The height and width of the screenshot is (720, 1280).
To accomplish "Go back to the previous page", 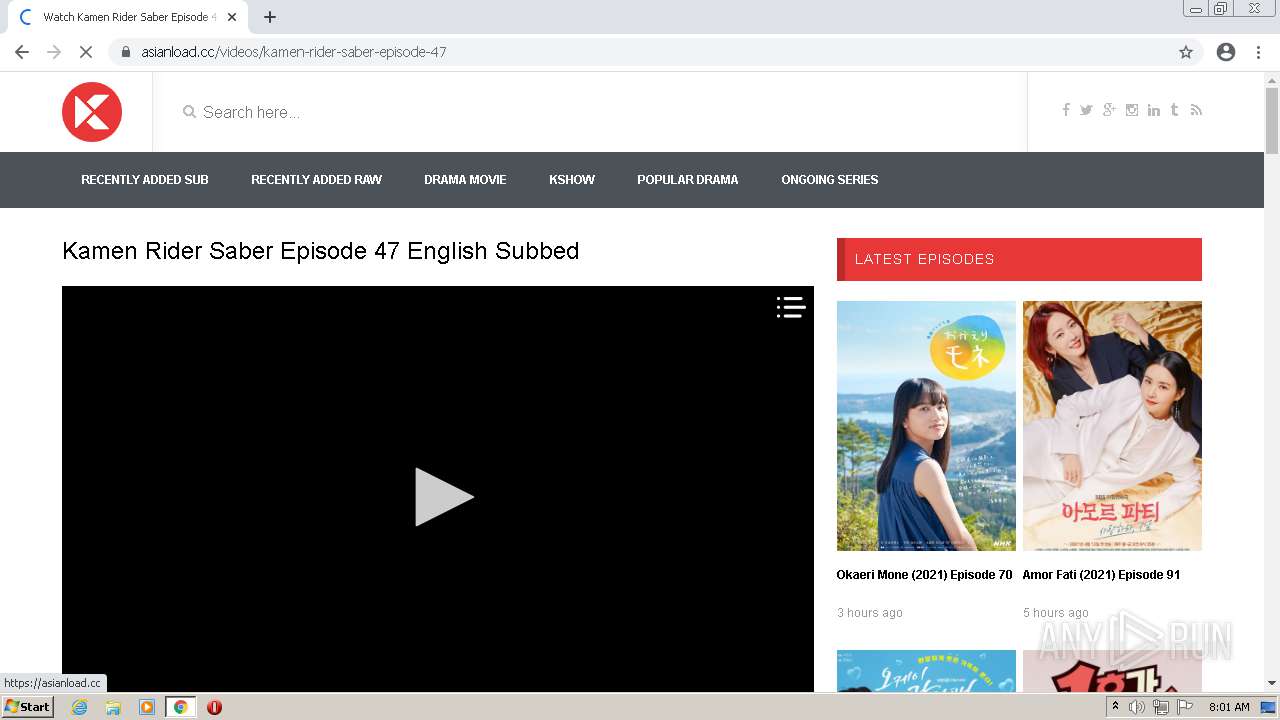I will coord(22,52).
